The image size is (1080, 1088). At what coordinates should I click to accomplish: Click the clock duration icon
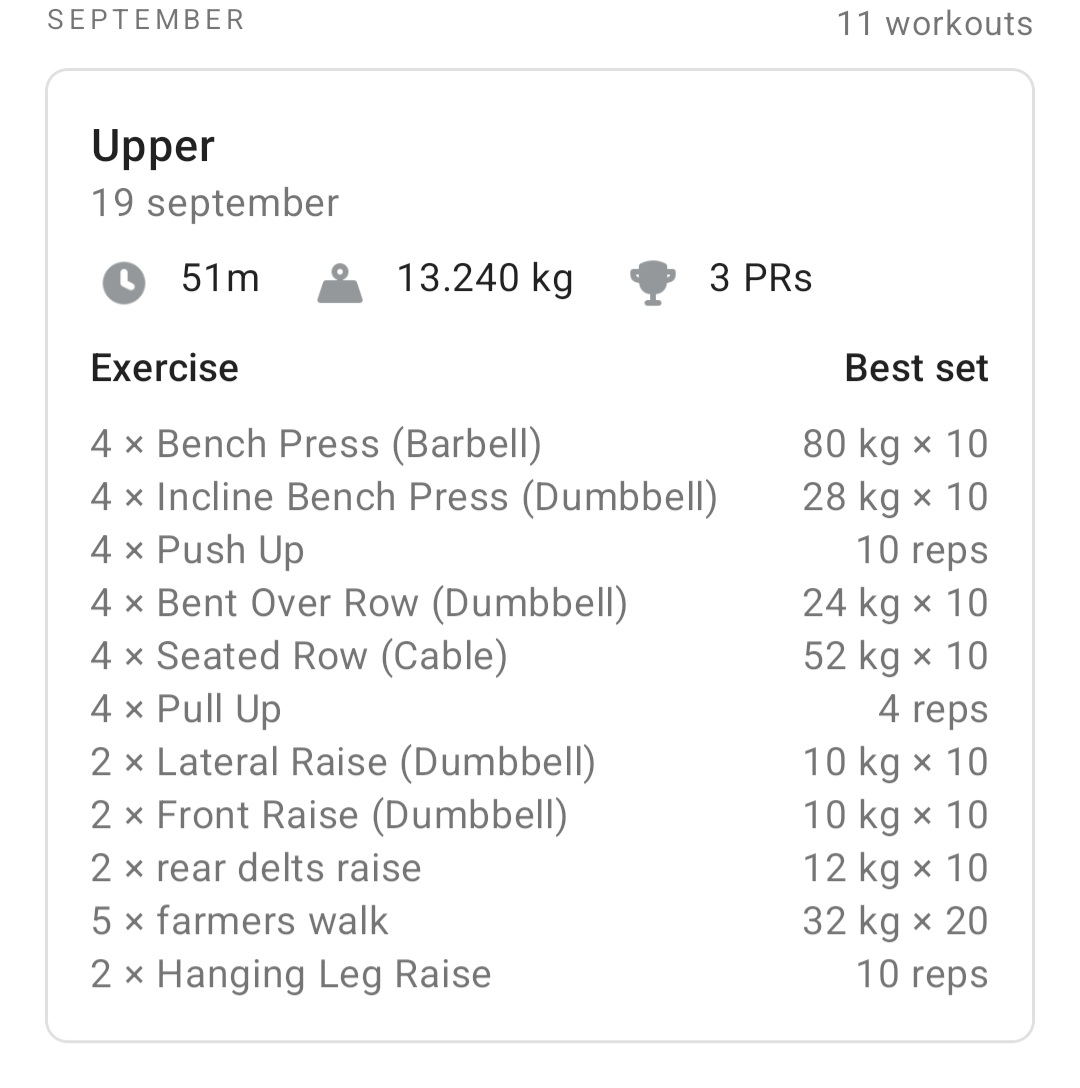(123, 282)
